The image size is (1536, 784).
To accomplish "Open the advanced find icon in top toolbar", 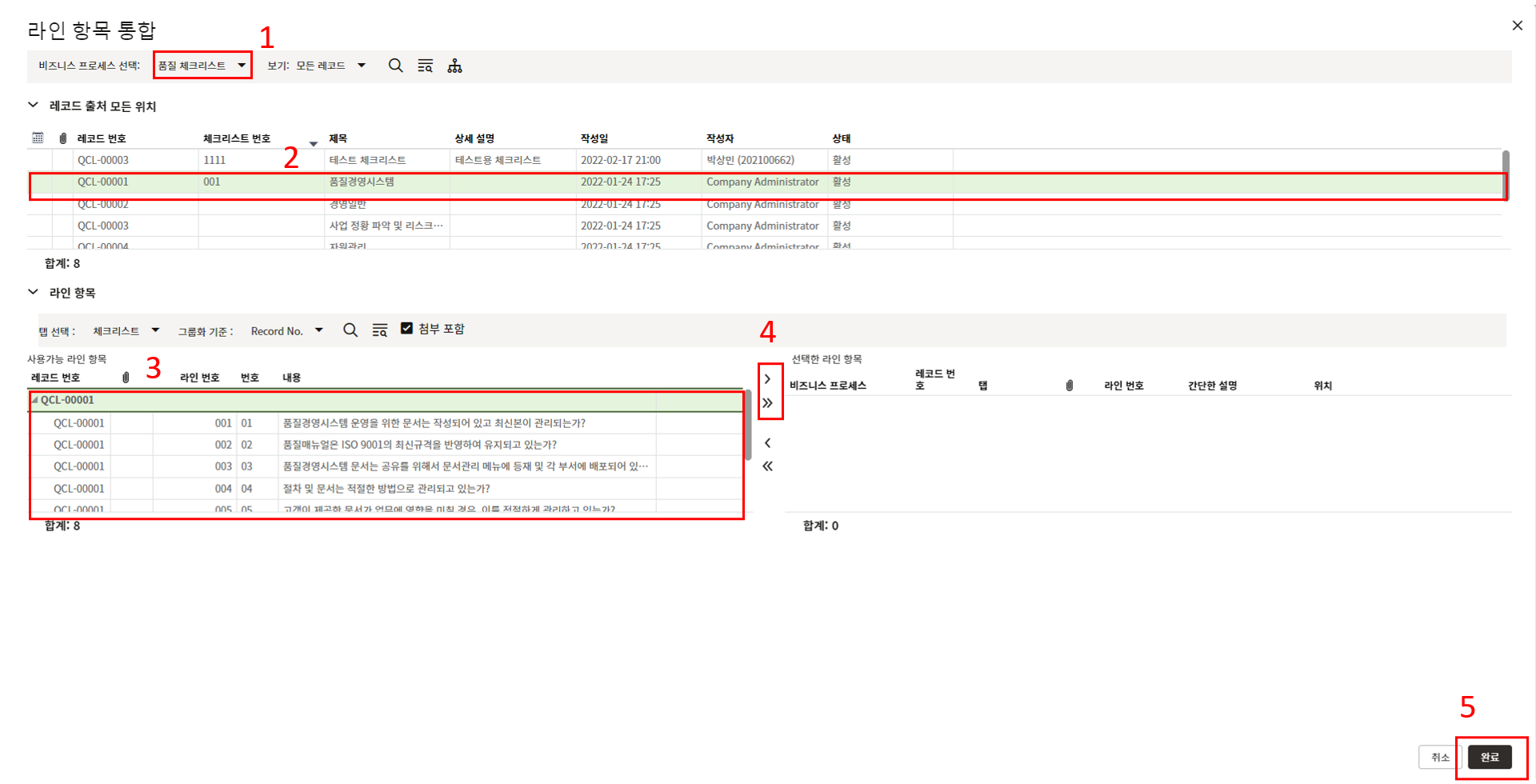I will pyautogui.click(x=426, y=66).
